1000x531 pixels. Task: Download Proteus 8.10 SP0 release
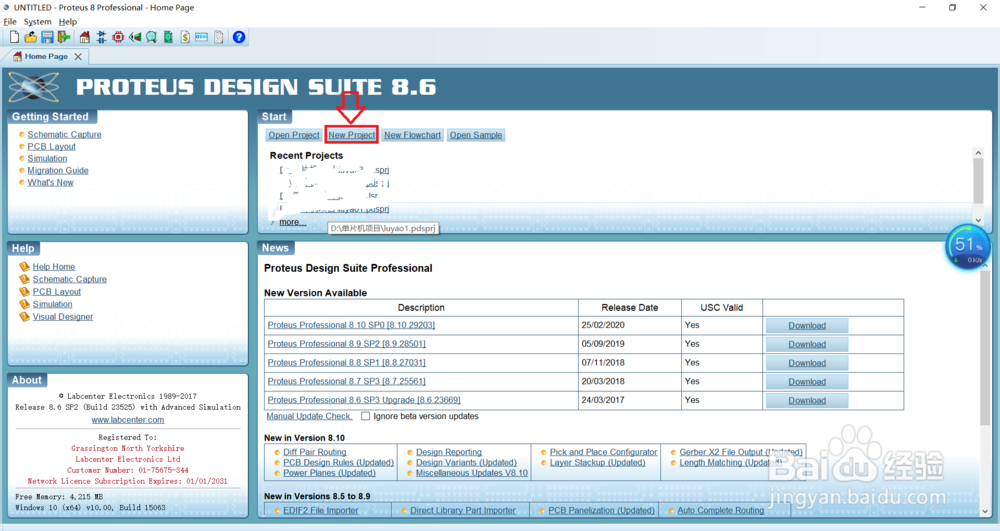(807, 326)
